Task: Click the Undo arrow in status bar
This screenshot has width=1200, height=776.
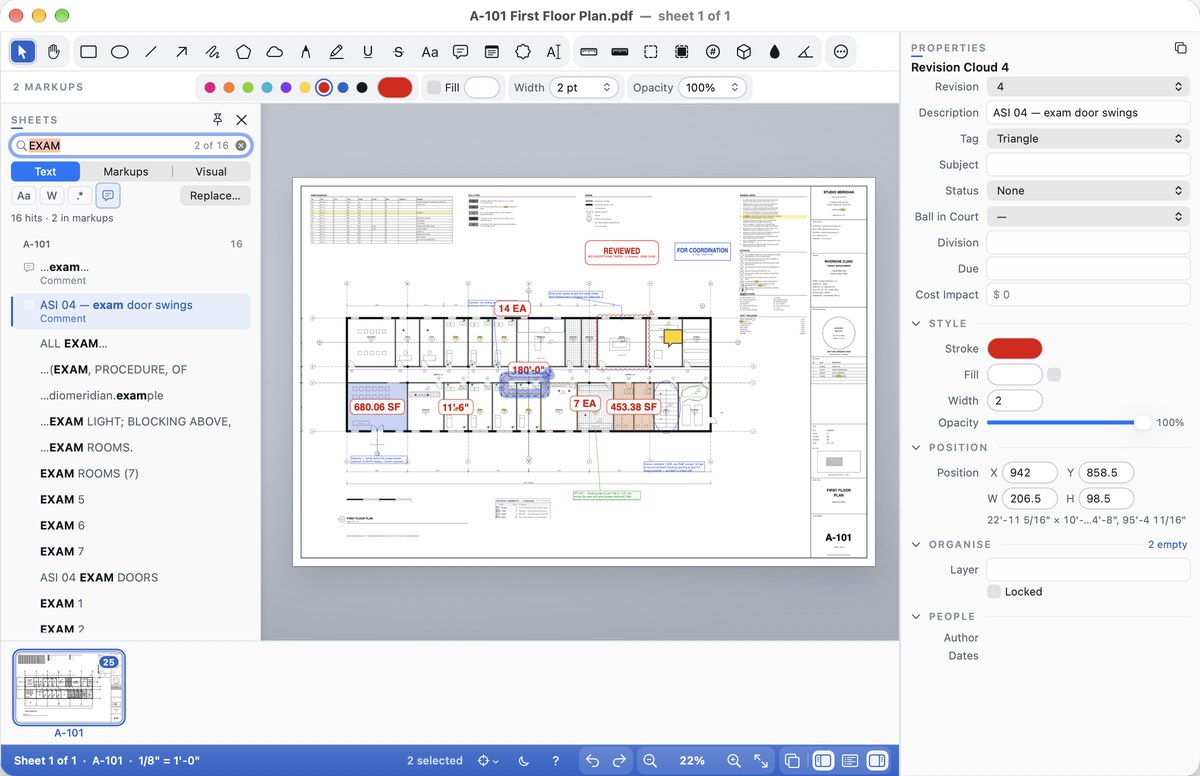Action: pyautogui.click(x=592, y=761)
